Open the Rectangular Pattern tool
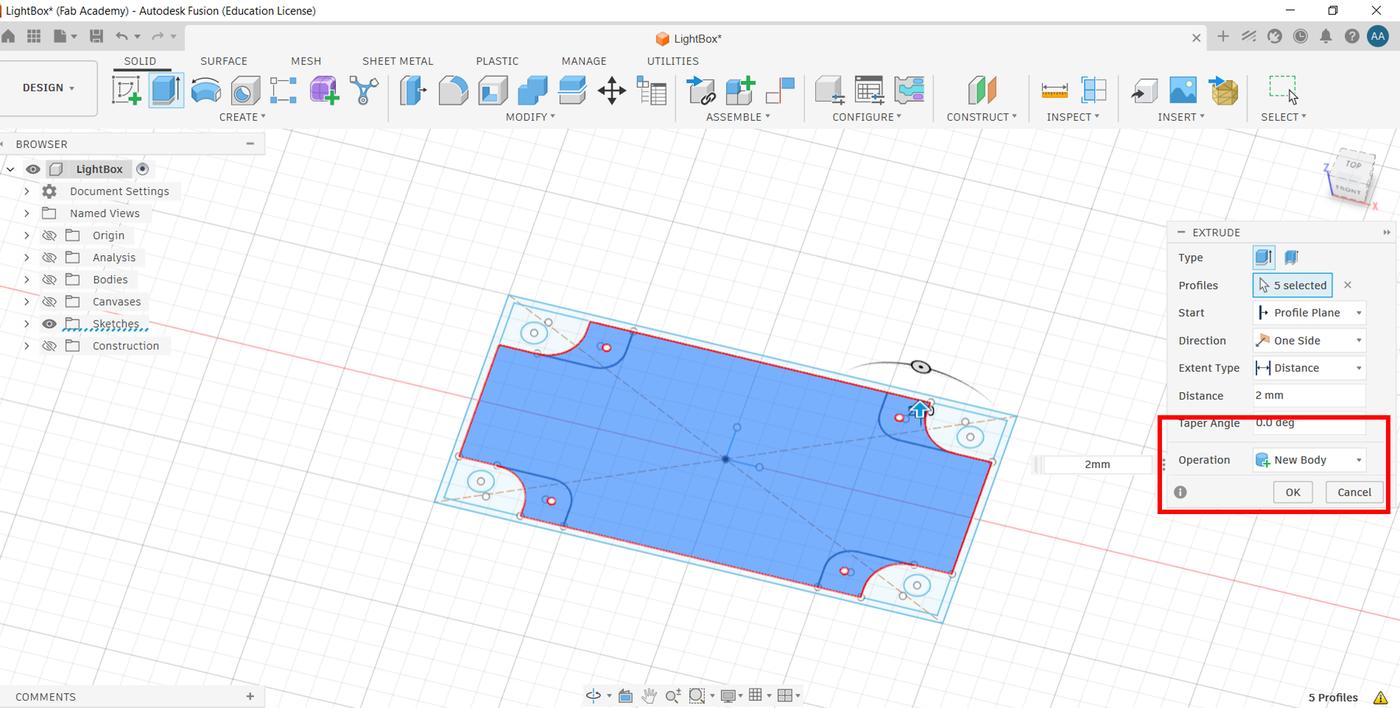The image size is (1400, 708). 284,91
